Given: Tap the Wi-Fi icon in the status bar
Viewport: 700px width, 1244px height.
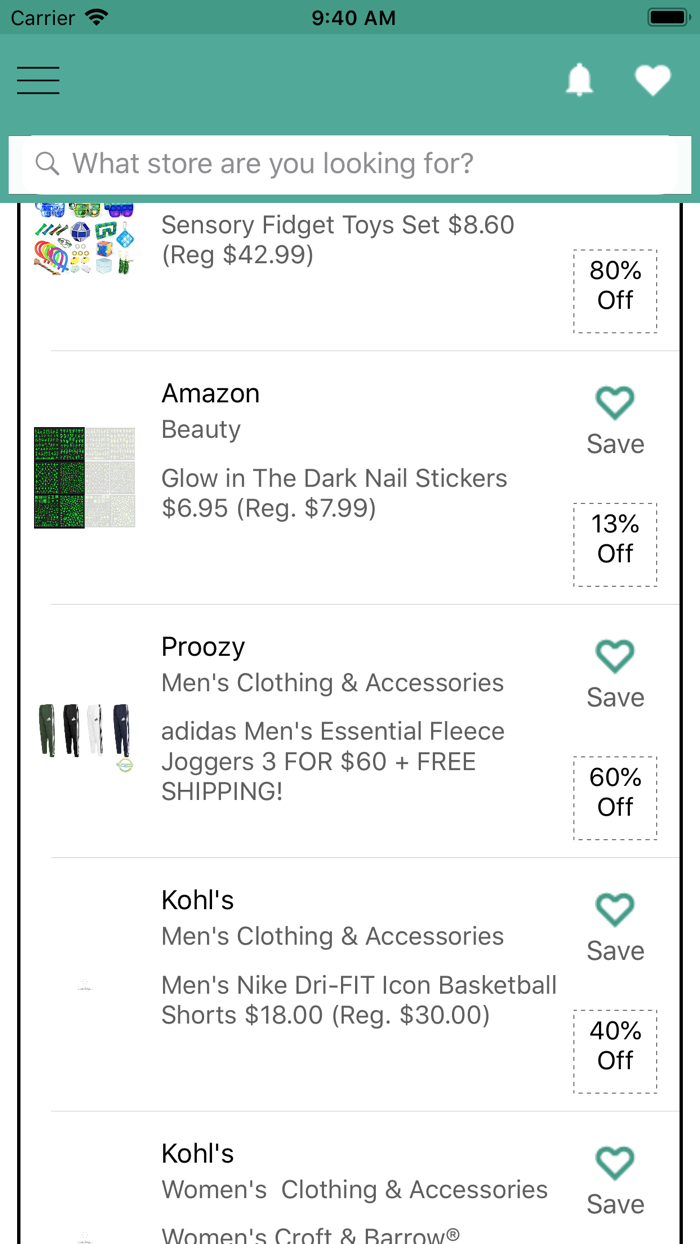Looking at the screenshot, I should click(95, 16).
